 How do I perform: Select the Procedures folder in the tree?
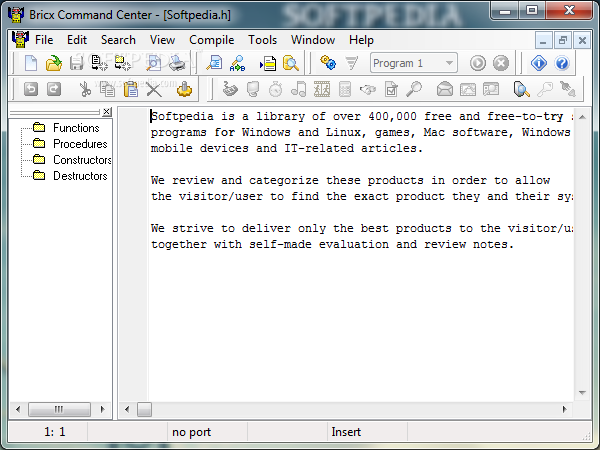(x=80, y=143)
